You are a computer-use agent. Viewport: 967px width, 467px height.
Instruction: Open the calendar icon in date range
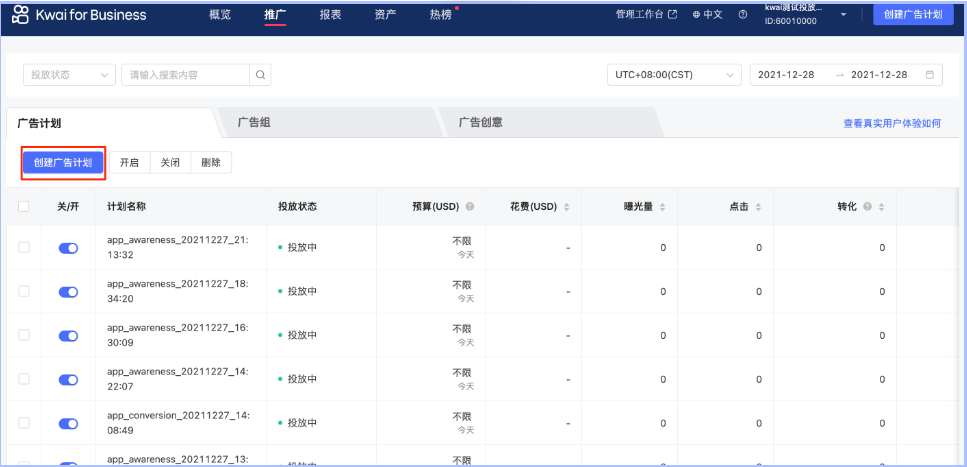click(x=930, y=75)
